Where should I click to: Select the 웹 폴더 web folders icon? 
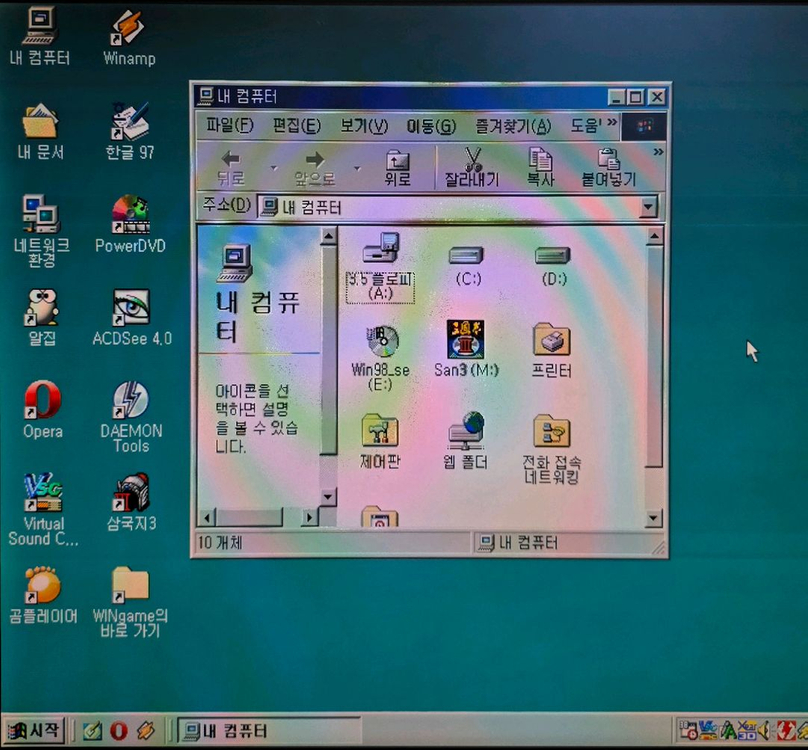466,431
